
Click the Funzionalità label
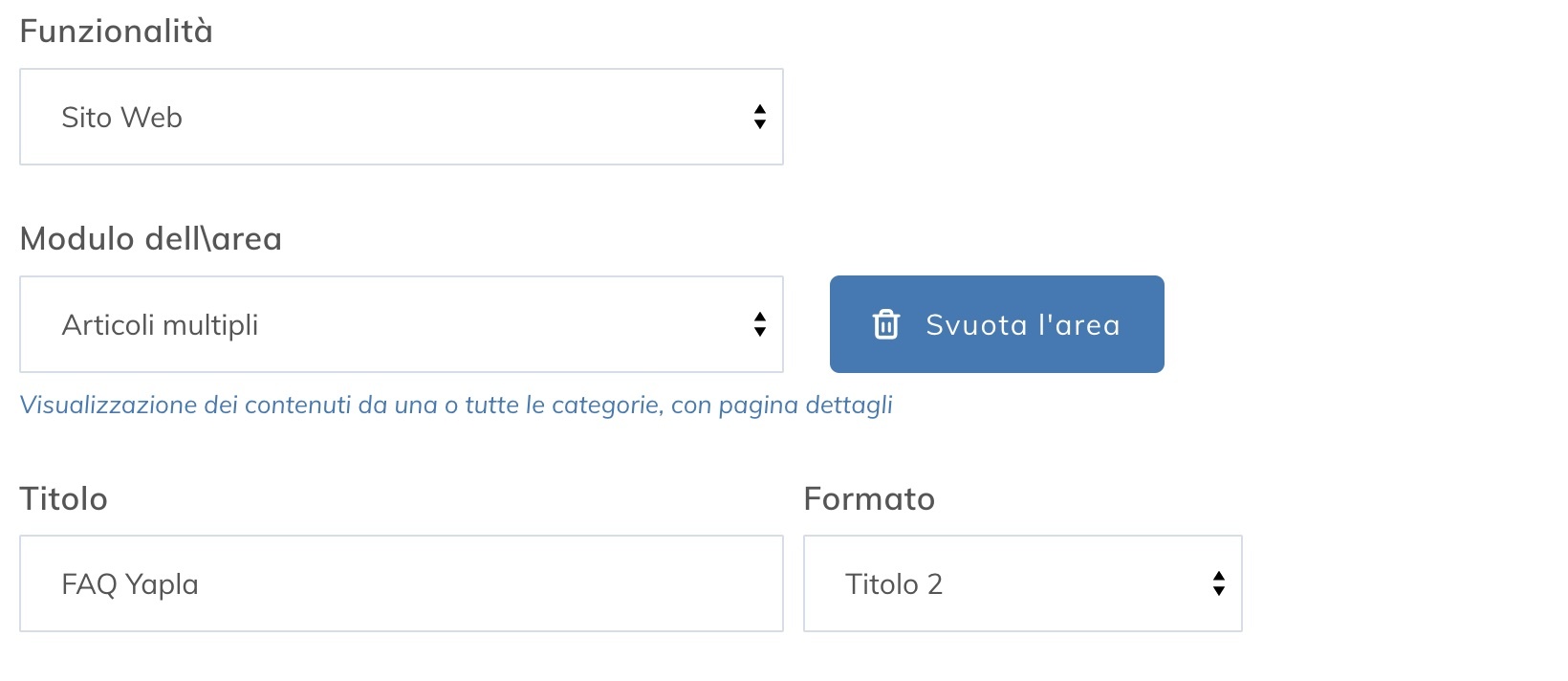tap(115, 30)
